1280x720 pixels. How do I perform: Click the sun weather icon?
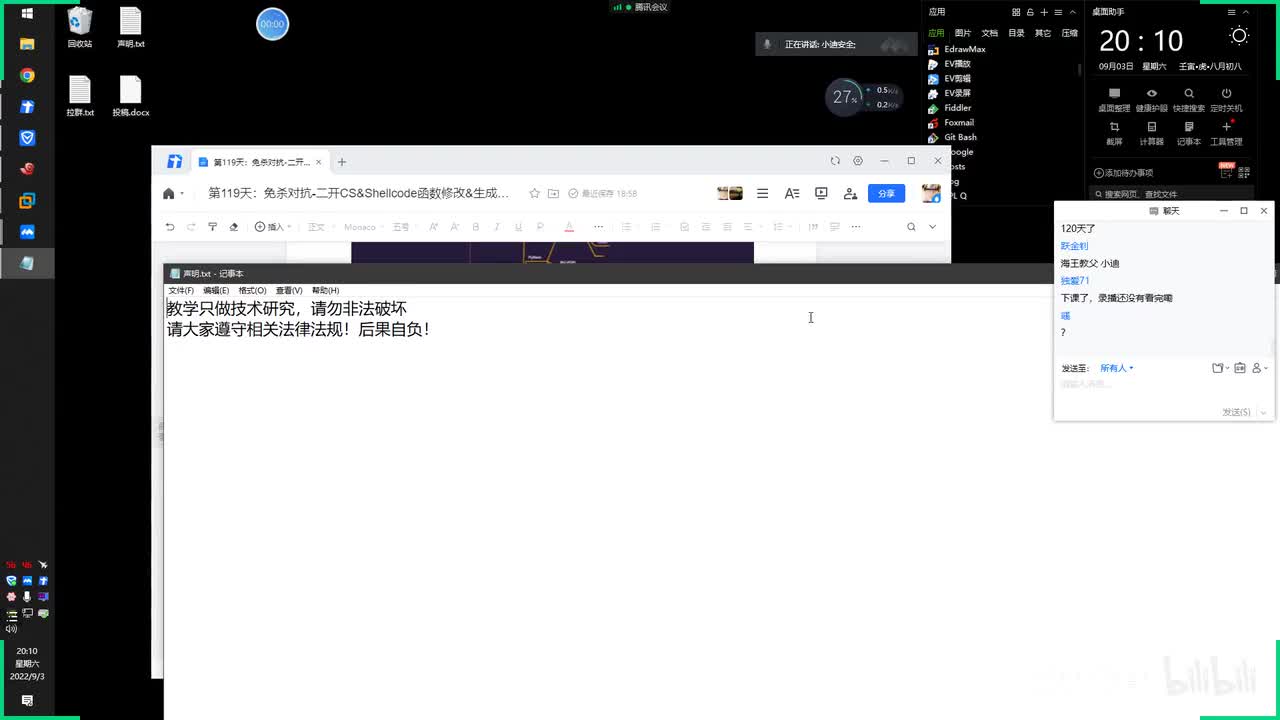click(1239, 36)
